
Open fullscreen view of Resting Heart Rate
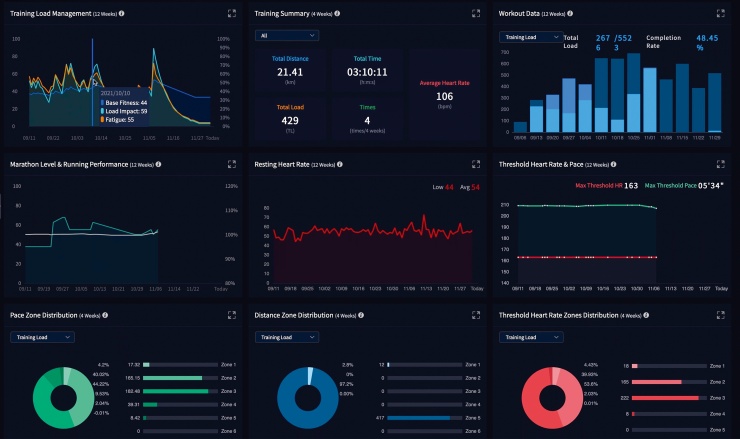(476, 164)
